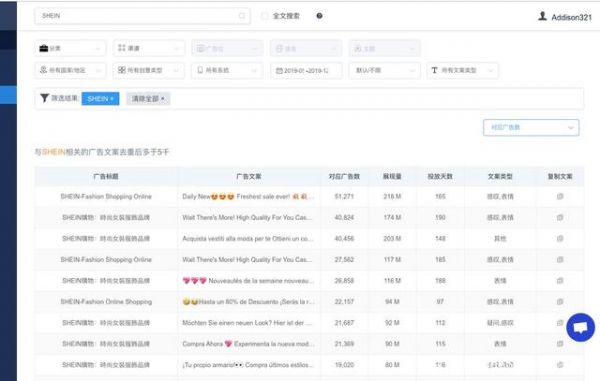Image resolution: width=600 pixels, height=381 pixels.
Task: Select ad text 'Daily New Freshest sale ever'
Action: (x=248, y=197)
